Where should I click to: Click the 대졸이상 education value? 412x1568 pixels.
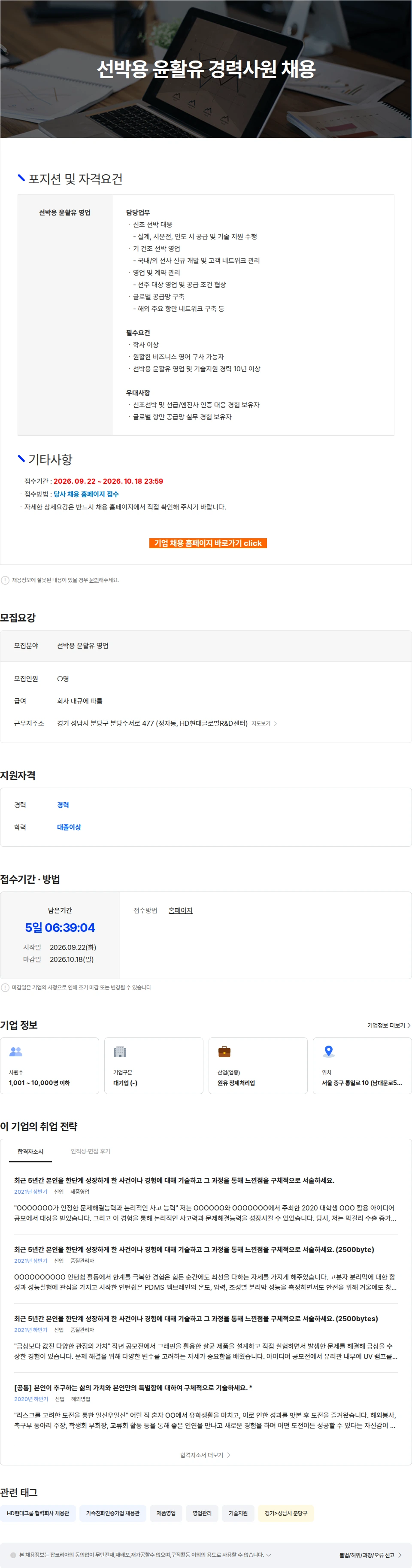point(69,827)
